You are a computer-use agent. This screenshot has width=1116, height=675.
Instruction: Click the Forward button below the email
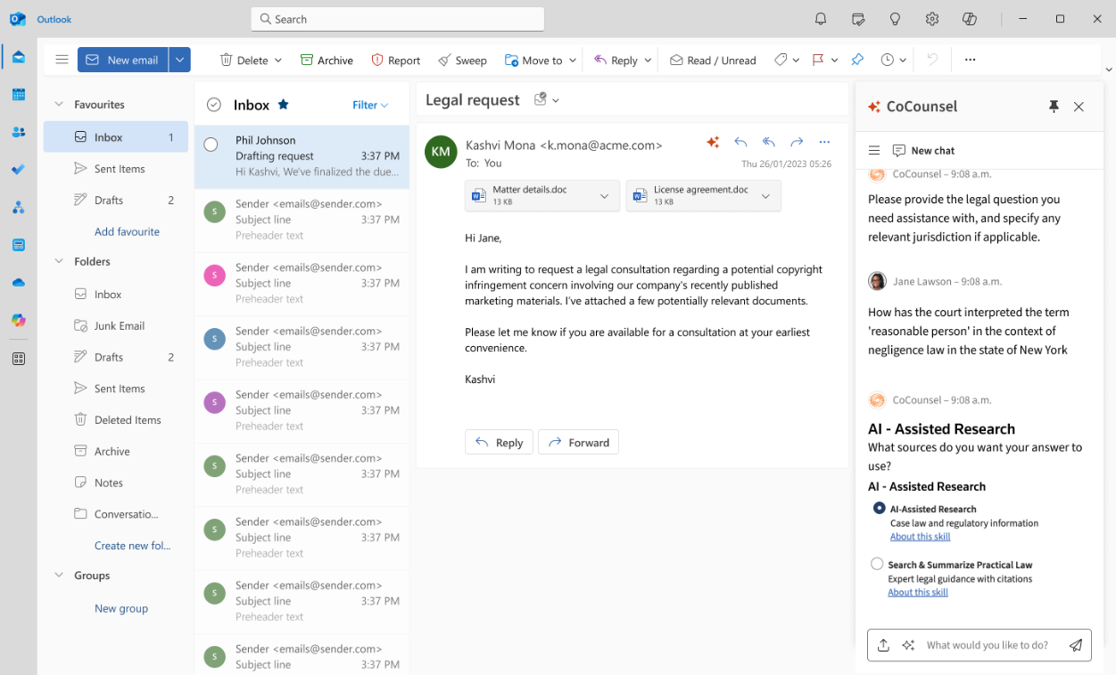578,442
